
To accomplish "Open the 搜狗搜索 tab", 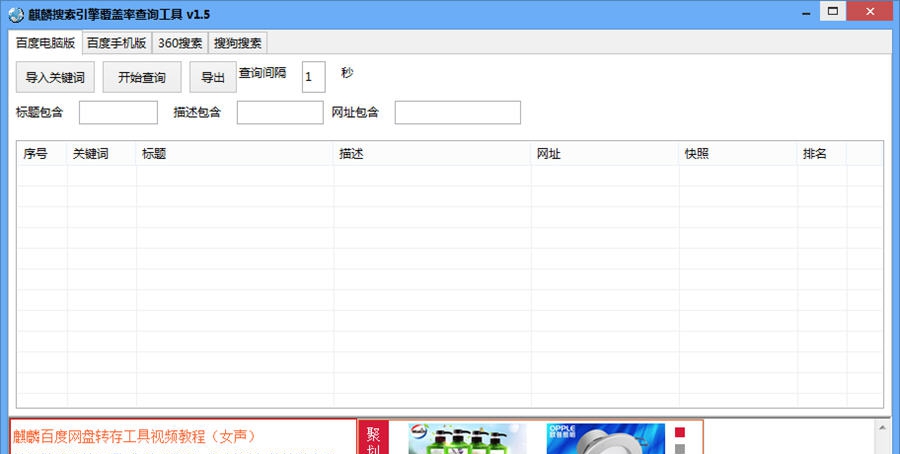I will [238, 43].
